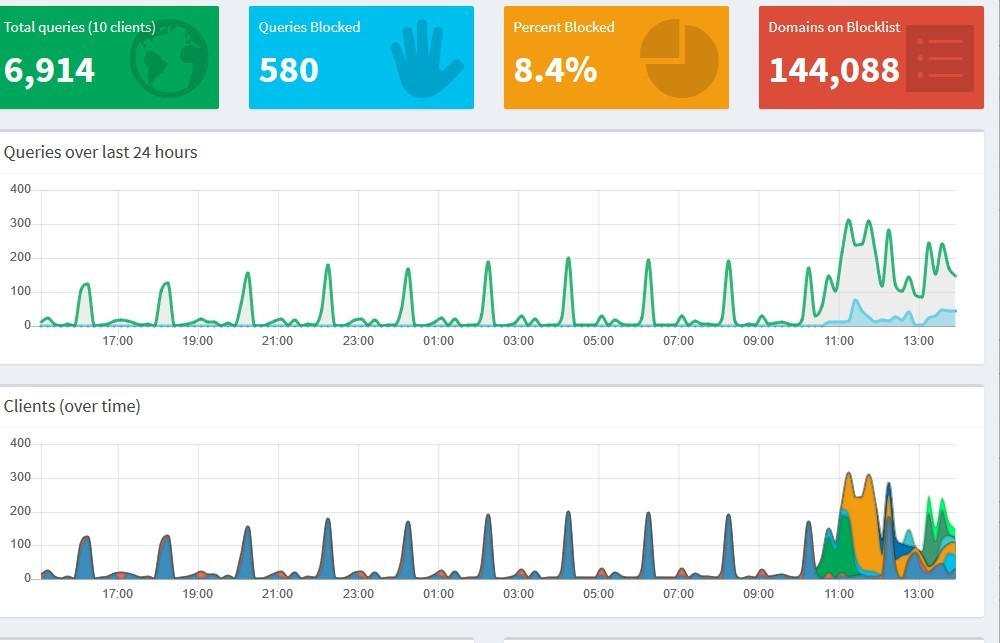Open the 6,914 total queries figure
The width and height of the screenshot is (1000, 643).
click(49, 70)
